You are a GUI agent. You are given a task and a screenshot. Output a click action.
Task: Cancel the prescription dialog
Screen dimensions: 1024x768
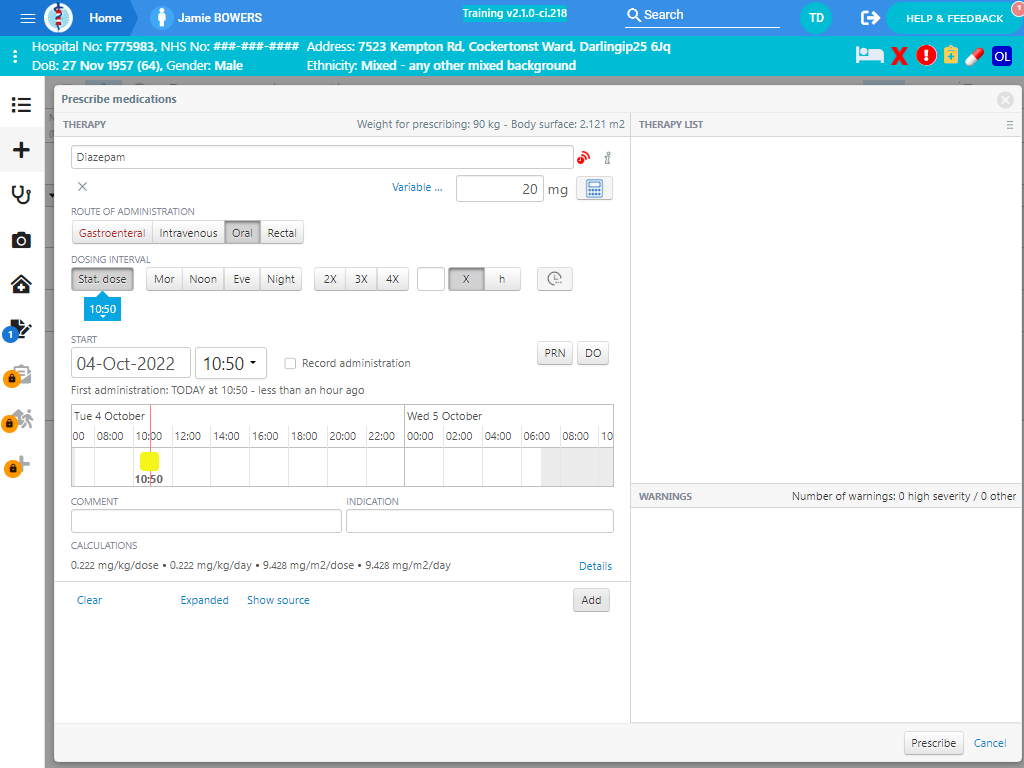pyautogui.click(x=989, y=743)
